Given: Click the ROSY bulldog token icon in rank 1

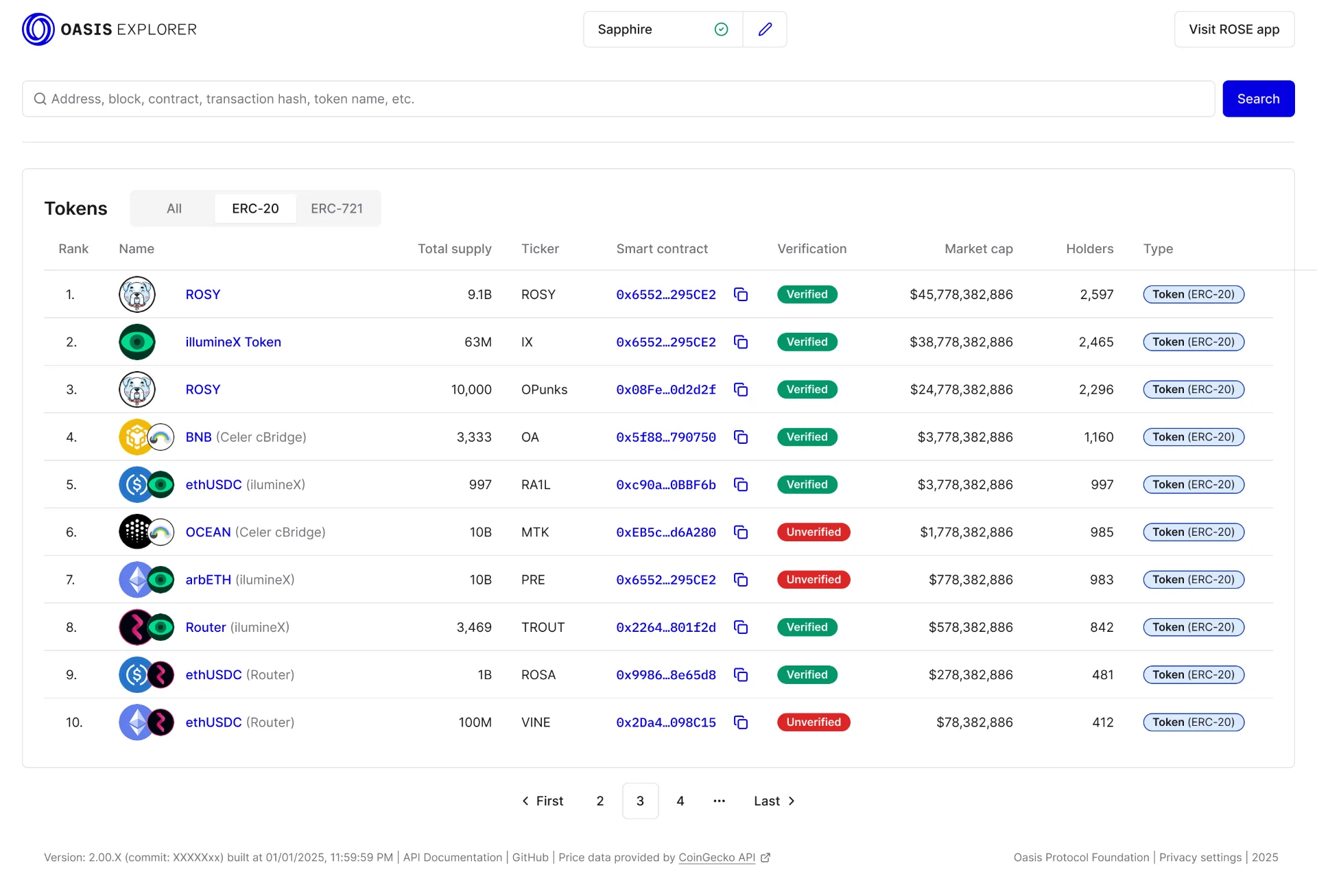Looking at the screenshot, I should [137, 294].
